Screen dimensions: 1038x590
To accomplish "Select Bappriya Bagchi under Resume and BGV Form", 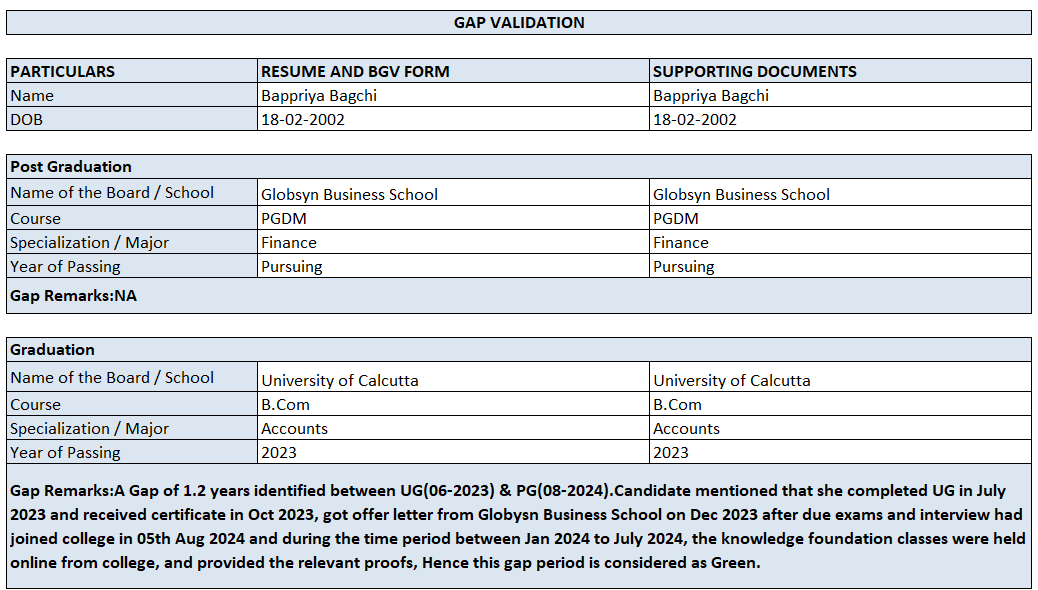I will tap(319, 96).
